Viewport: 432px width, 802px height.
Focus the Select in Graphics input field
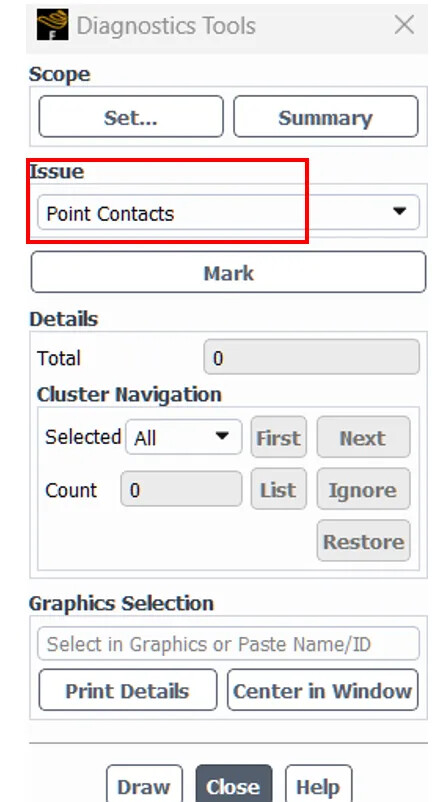click(228, 643)
